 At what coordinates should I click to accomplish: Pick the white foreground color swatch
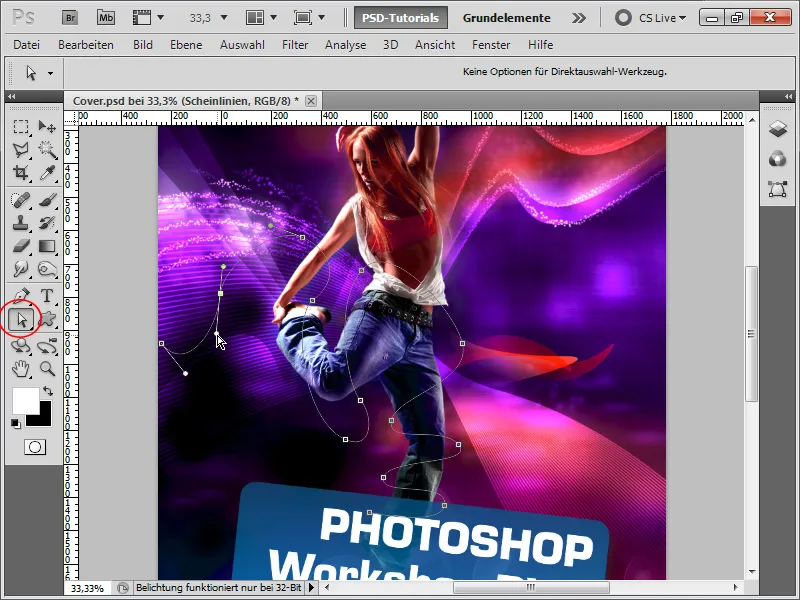(x=24, y=399)
